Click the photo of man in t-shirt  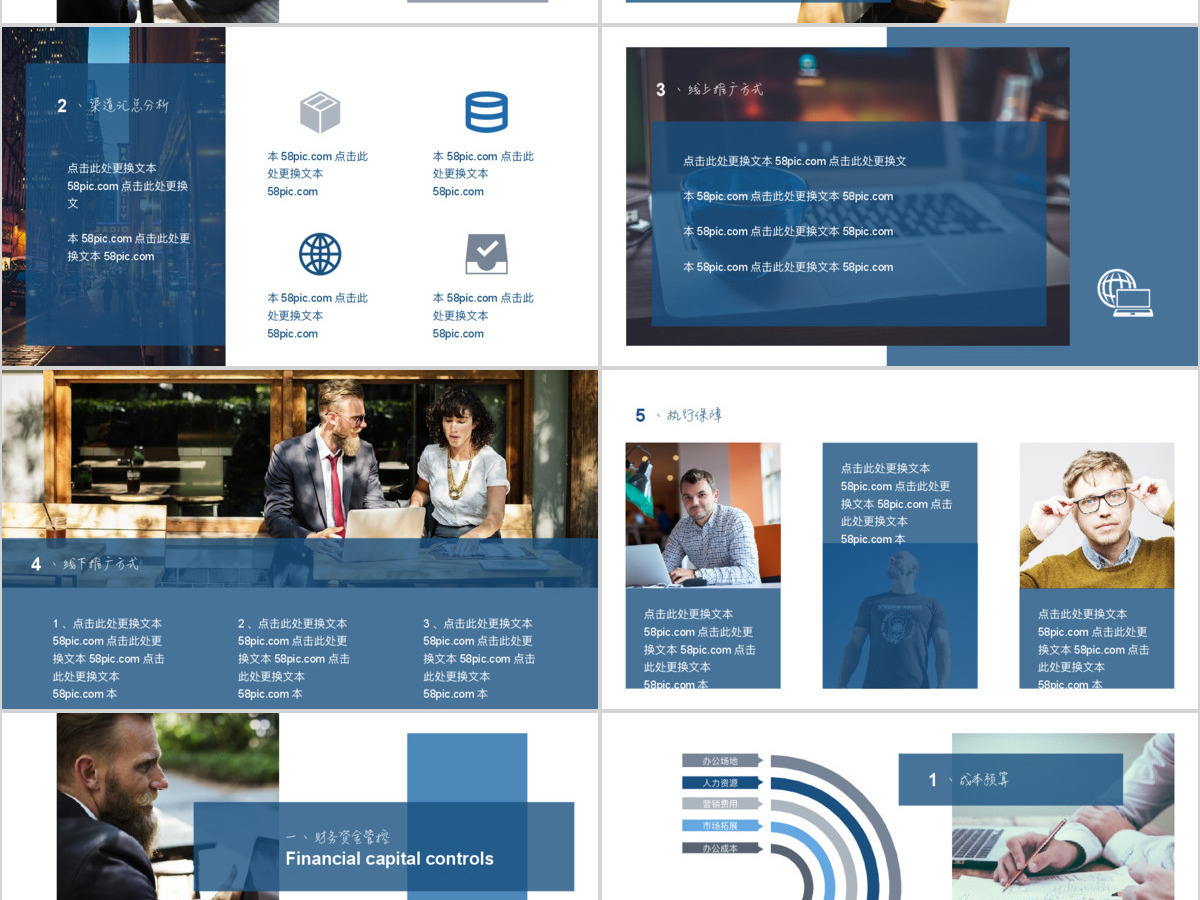click(x=900, y=616)
